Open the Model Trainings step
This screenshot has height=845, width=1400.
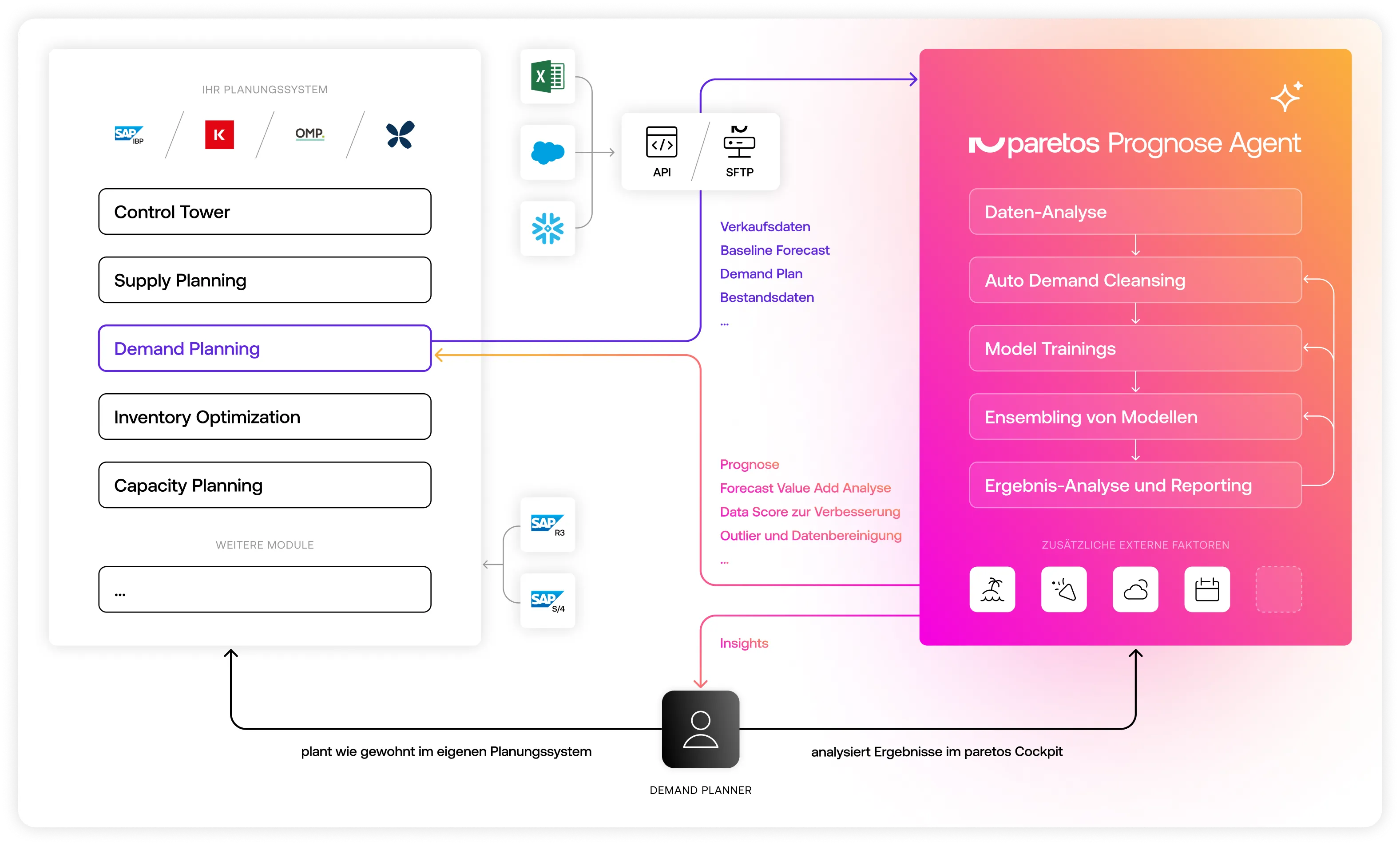click(1135, 348)
